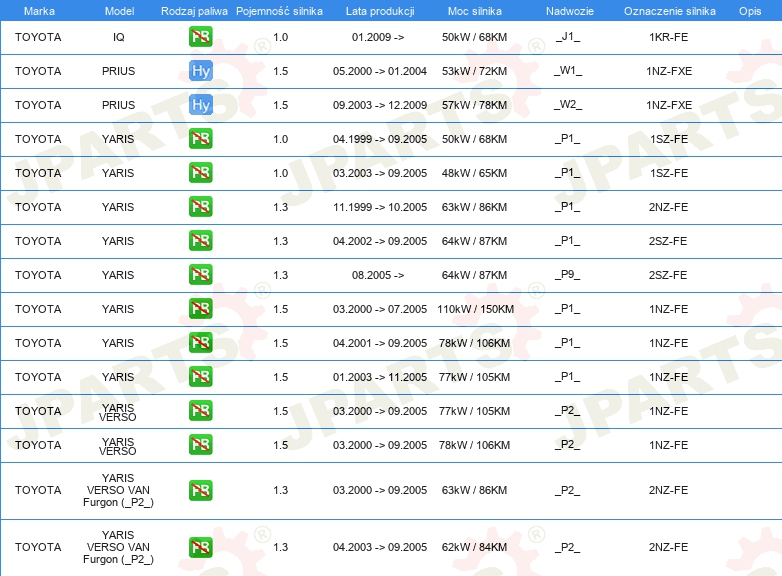
Task: Click the Lata produkcji column header
Action: [x=380, y=11]
